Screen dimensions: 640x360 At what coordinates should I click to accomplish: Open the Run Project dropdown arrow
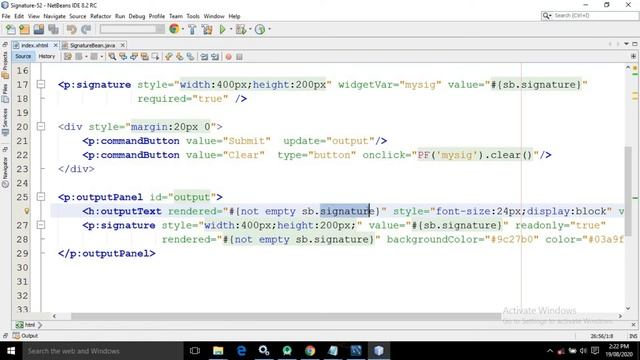pyautogui.click(x=231, y=29)
